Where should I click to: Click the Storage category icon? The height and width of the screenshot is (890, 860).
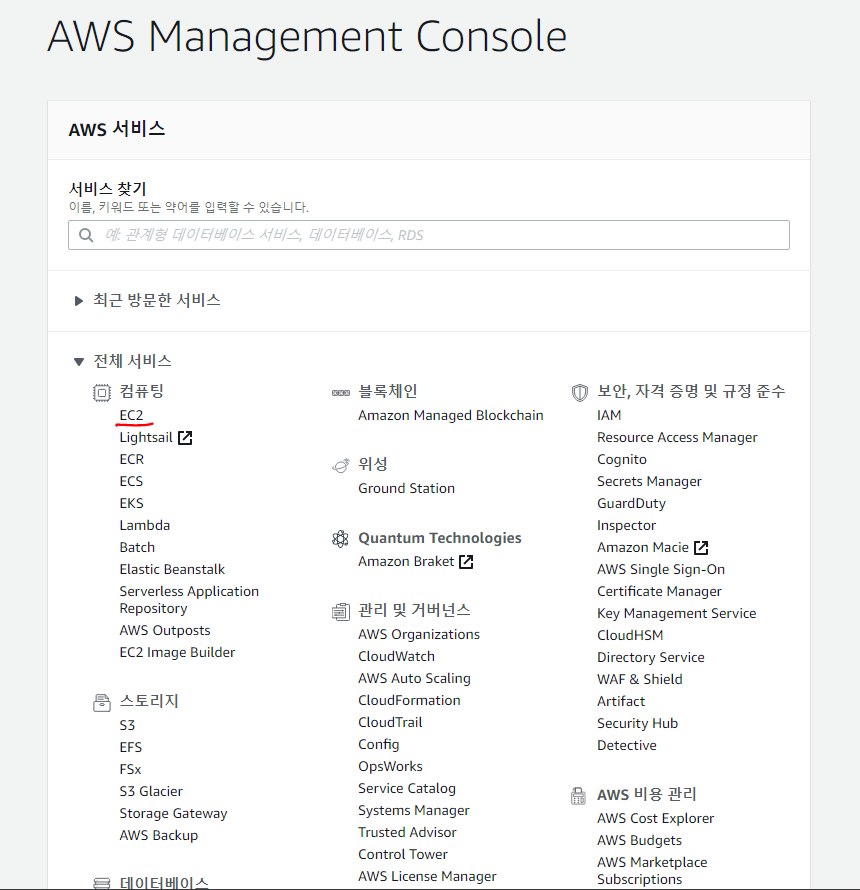pos(102,703)
